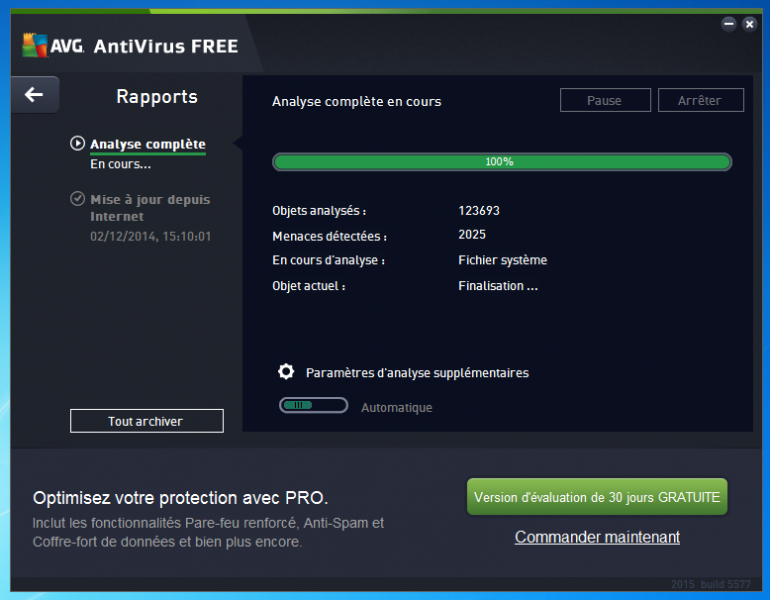Select the Analyse complète report entry
Viewport: 770px width, 600px height.
pyautogui.click(x=148, y=144)
